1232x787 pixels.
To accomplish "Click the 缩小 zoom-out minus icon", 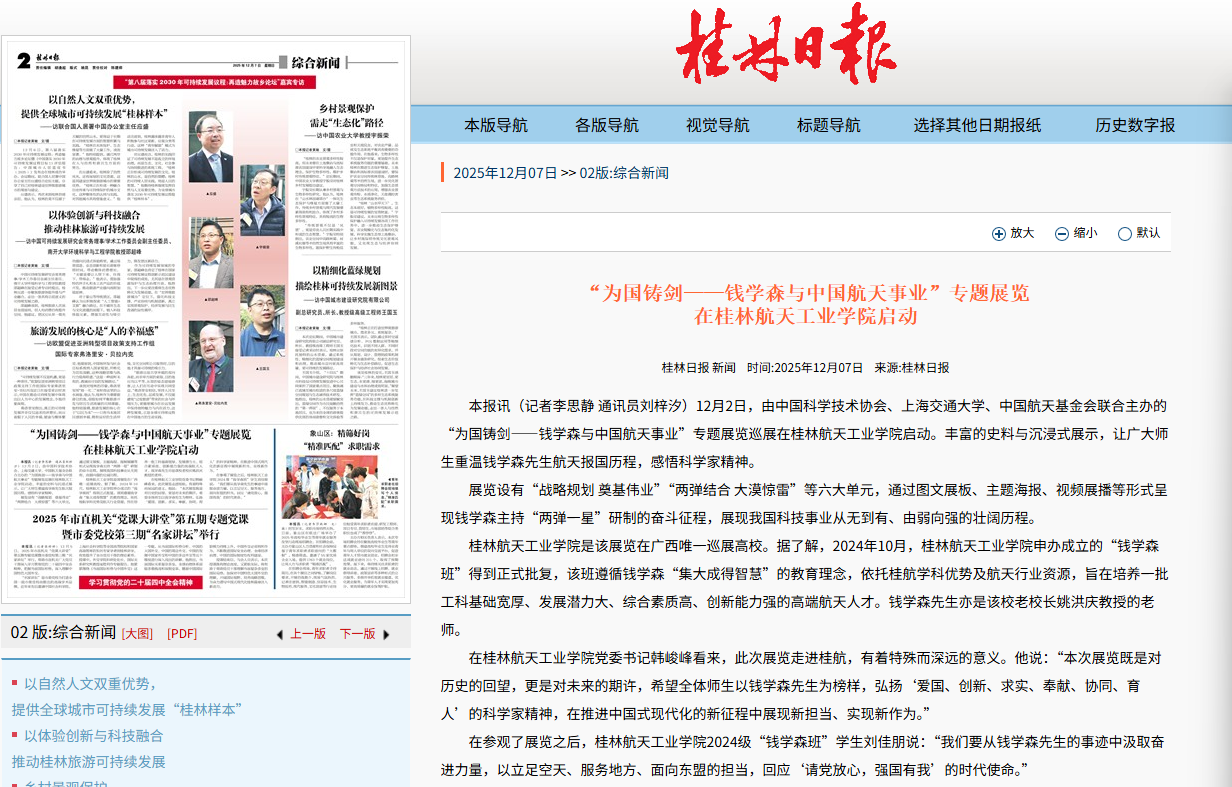I will tap(1062, 234).
